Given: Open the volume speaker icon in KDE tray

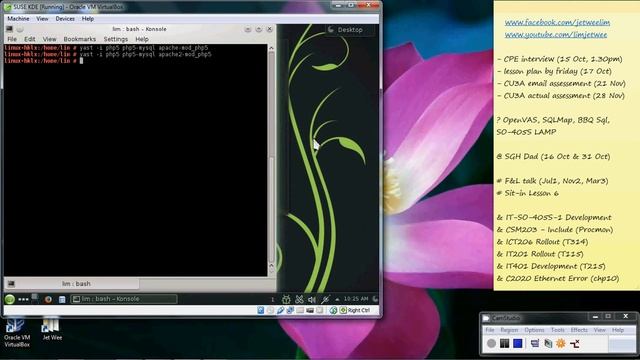Looking at the screenshot, I should point(312,299).
